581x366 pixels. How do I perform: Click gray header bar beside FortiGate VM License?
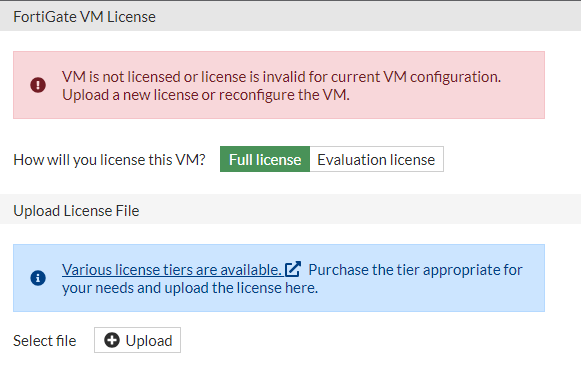(x=367, y=17)
